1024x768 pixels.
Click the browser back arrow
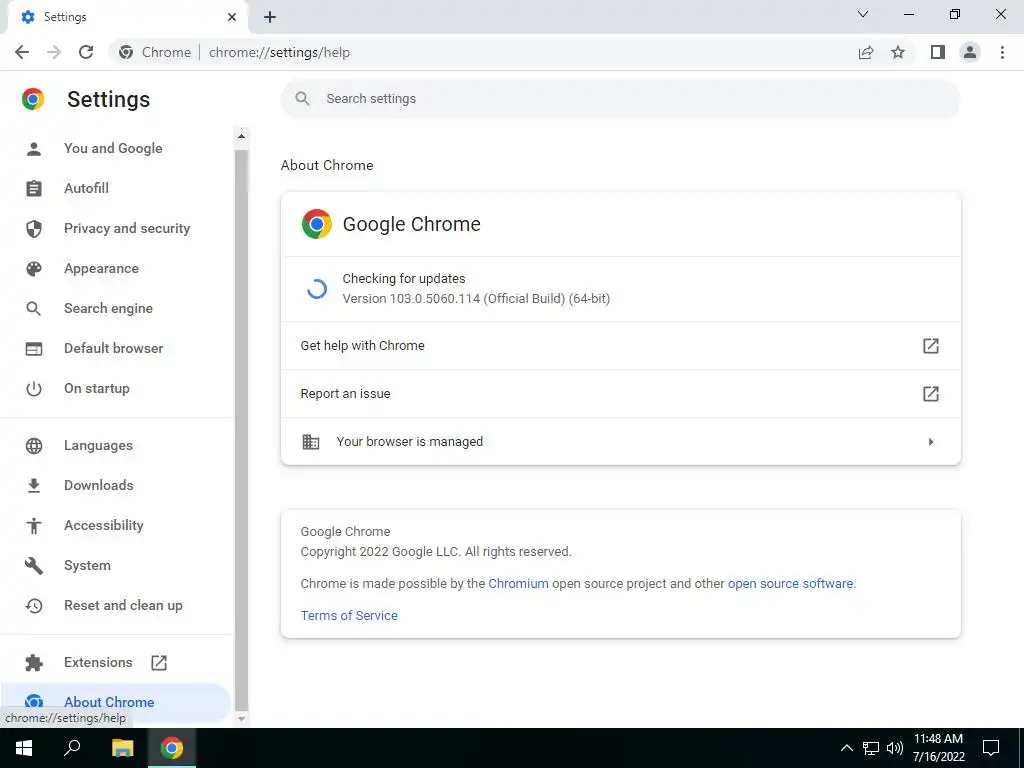tap(22, 52)
